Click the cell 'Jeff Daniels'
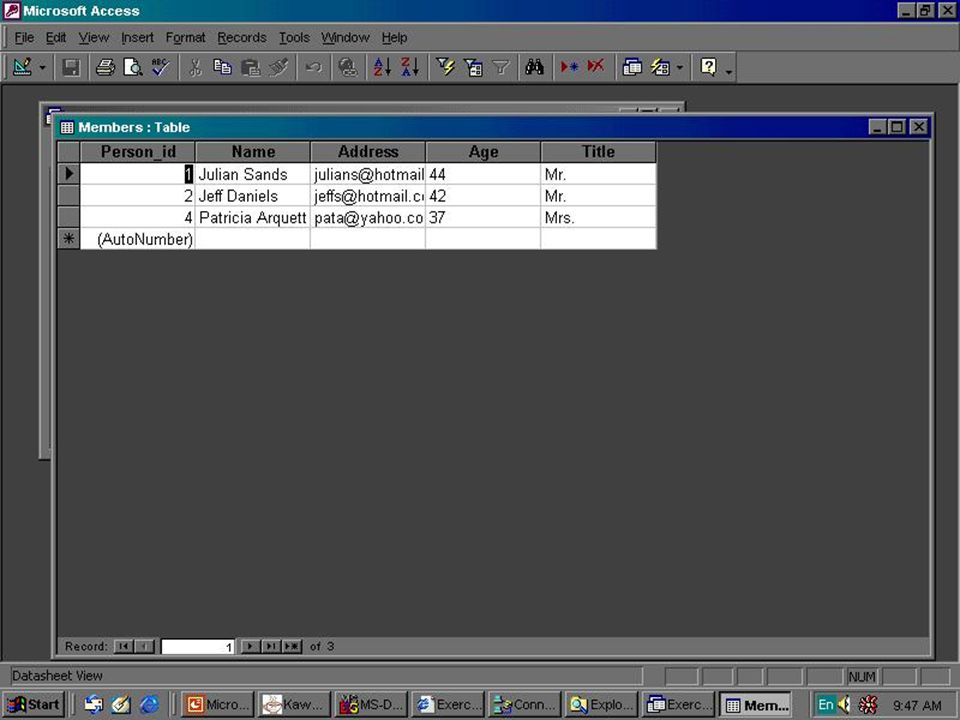 tap(252, 196)
